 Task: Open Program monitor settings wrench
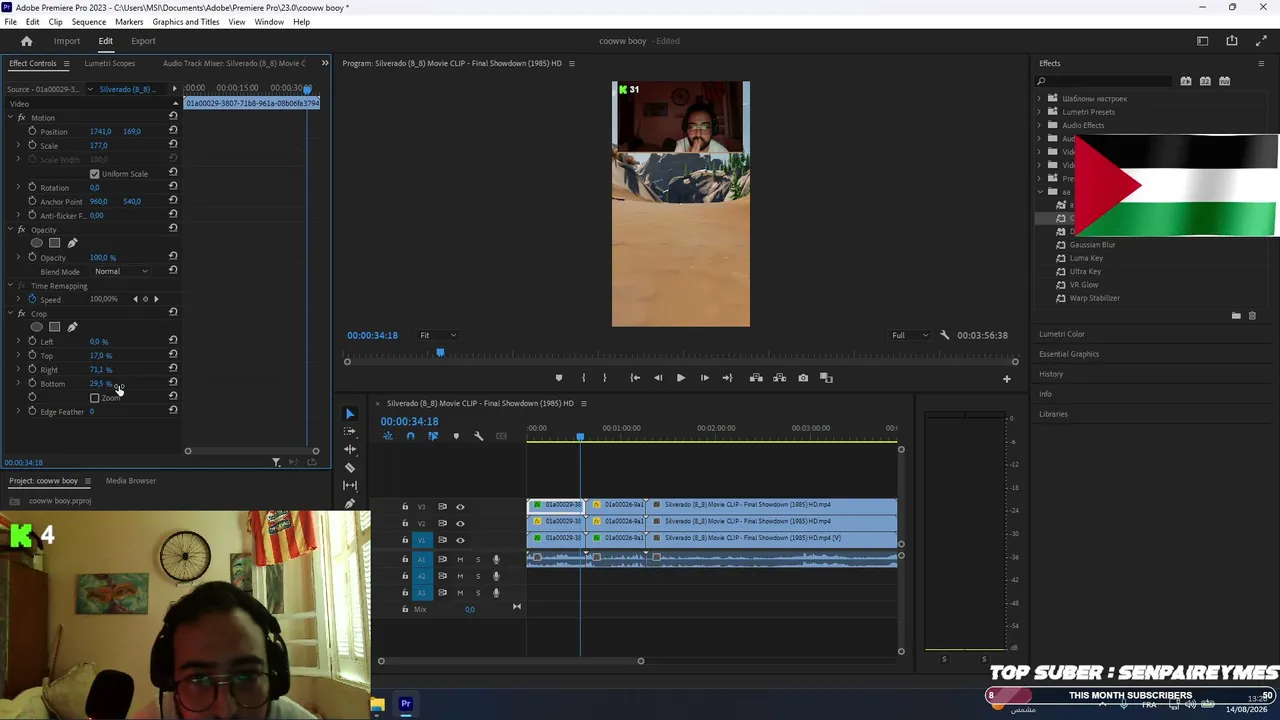click(x=945, y=335)
